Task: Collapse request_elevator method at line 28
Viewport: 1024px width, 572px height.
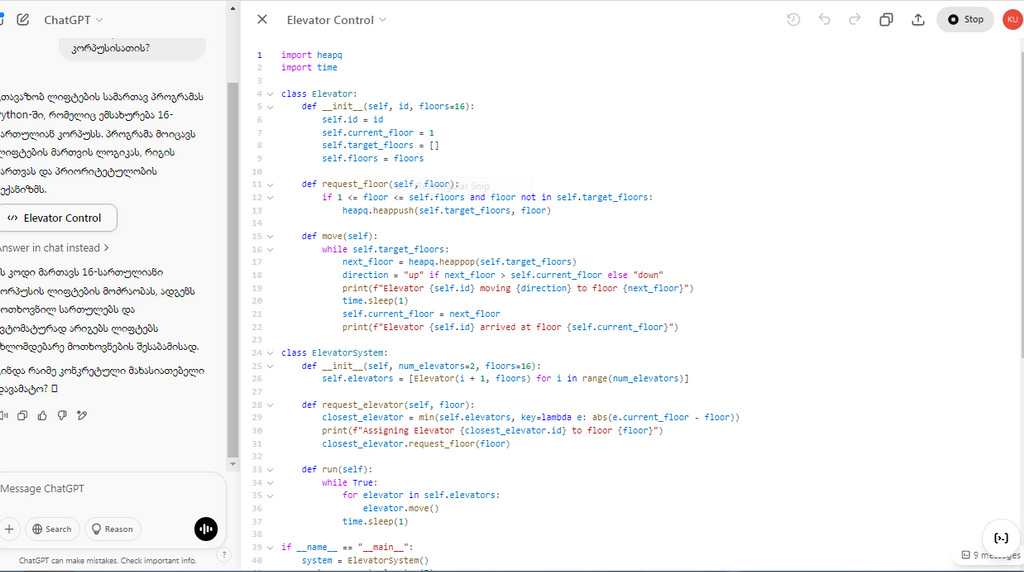Action: coord(270,405)
